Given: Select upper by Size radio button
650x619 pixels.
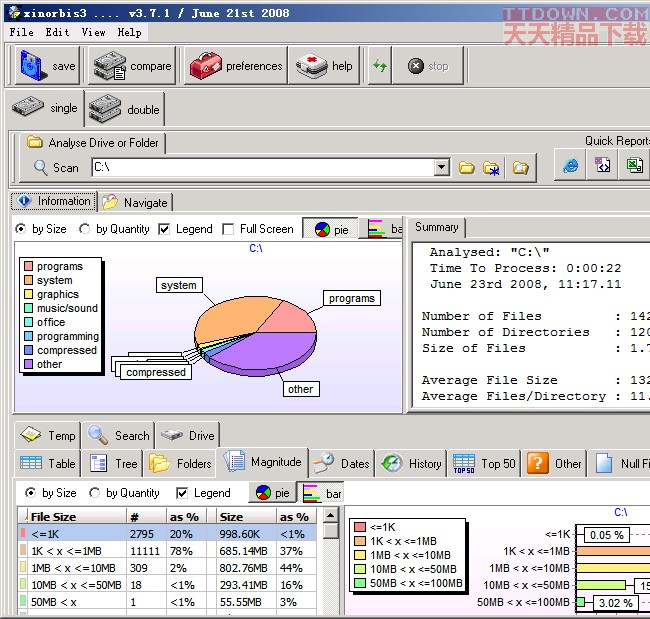Looking at the screenshot, I should click(x=20, y=228).
